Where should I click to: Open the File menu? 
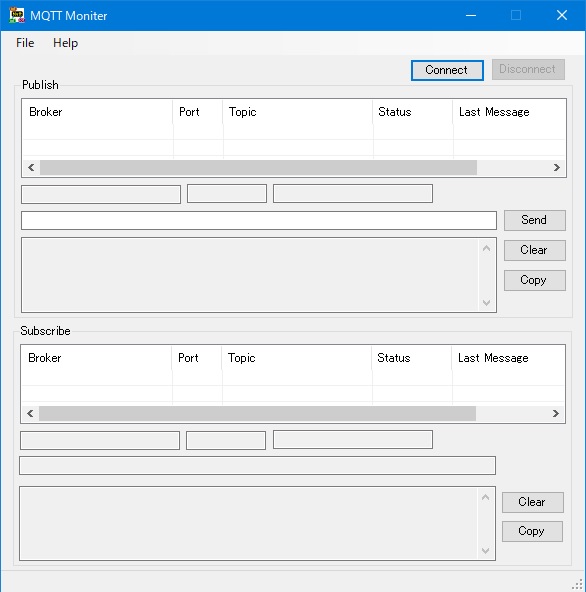click(25, 43)
